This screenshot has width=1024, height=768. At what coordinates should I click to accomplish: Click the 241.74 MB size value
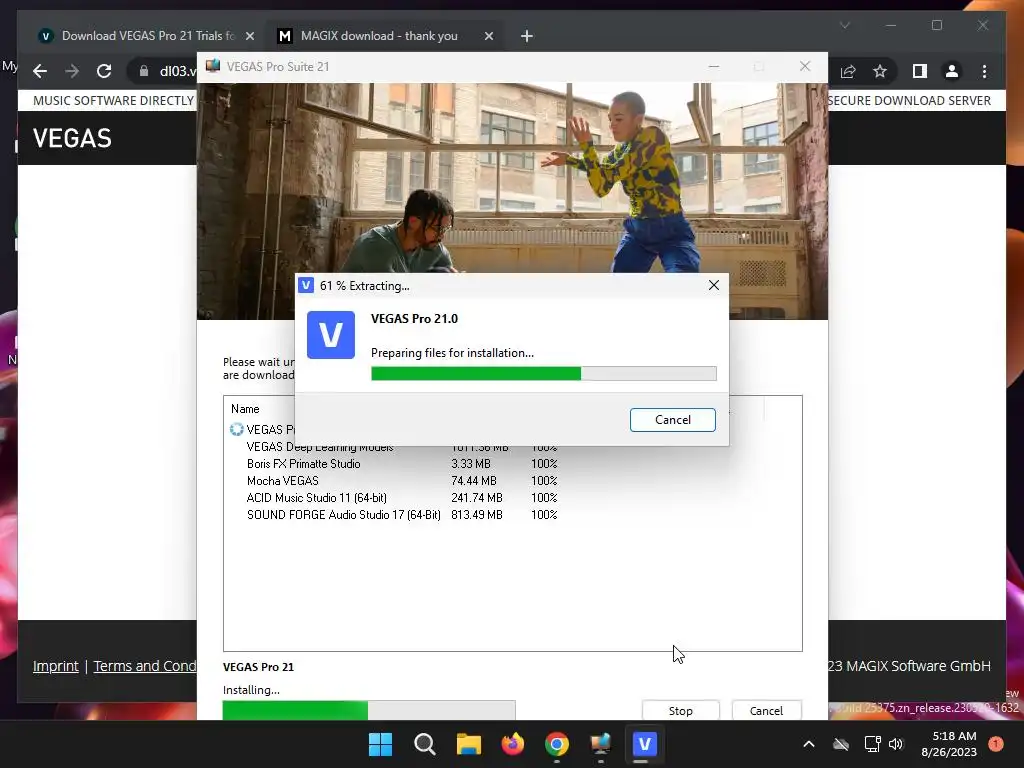pos(477,498)
